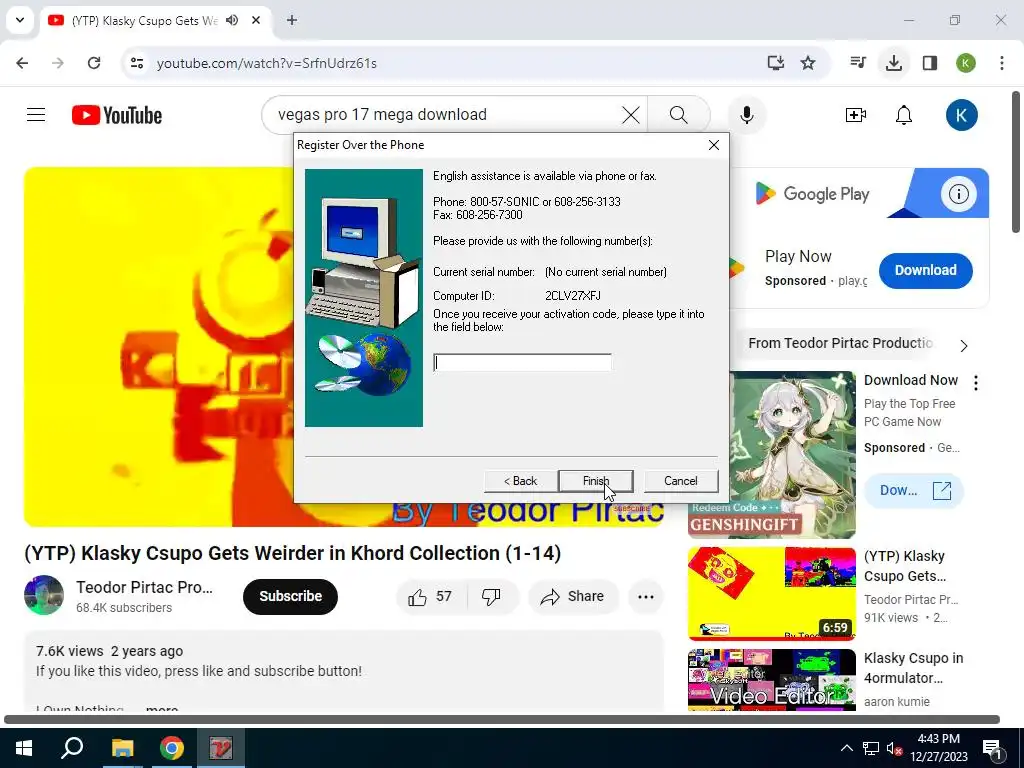Viewport: 1024px width, 768px height.
Task: Click the vertical page scrollbar
Action: [1016, 162]
